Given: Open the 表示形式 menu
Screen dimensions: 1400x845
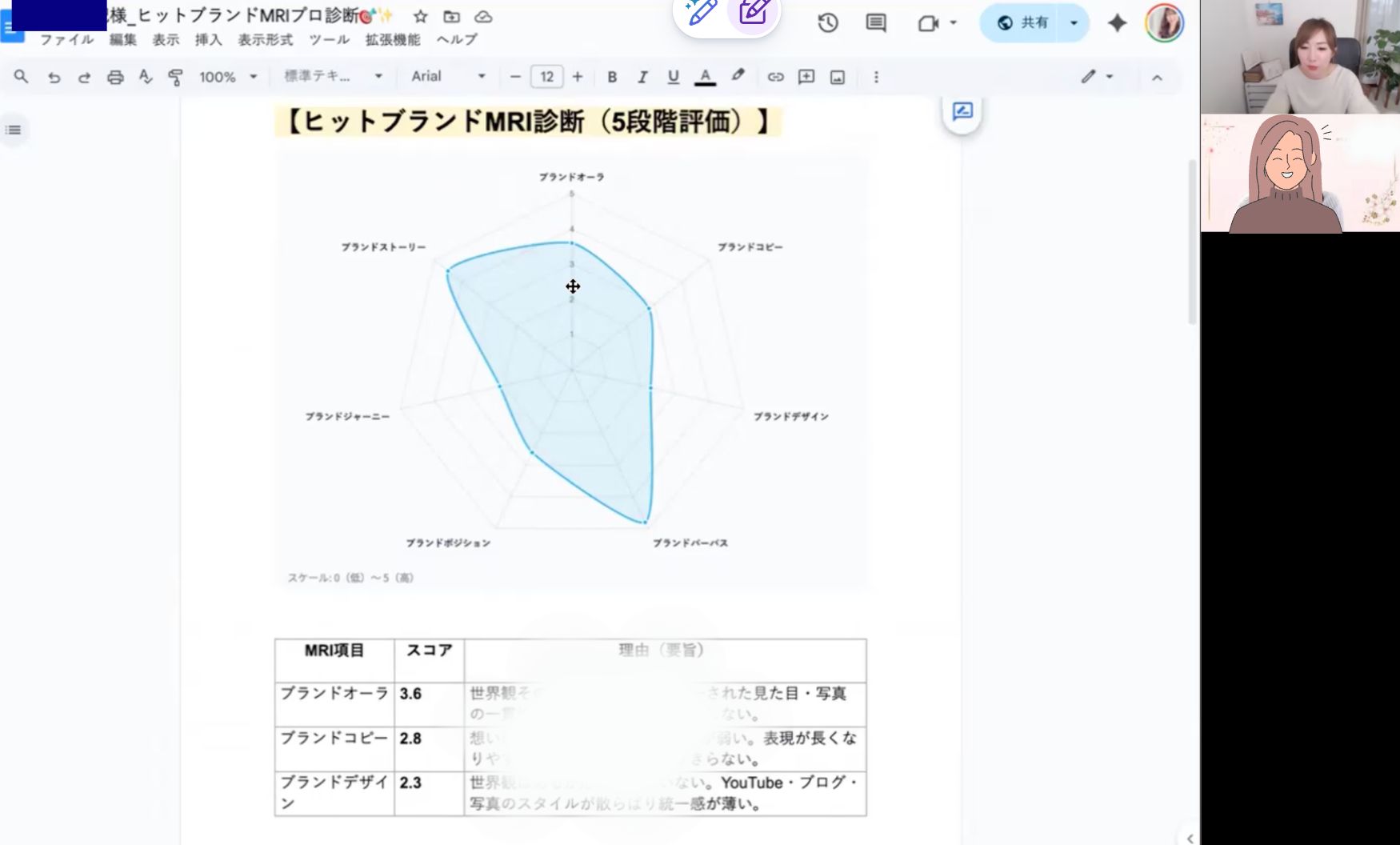Looking at the screenshot, I should click(x=266, y=39).
